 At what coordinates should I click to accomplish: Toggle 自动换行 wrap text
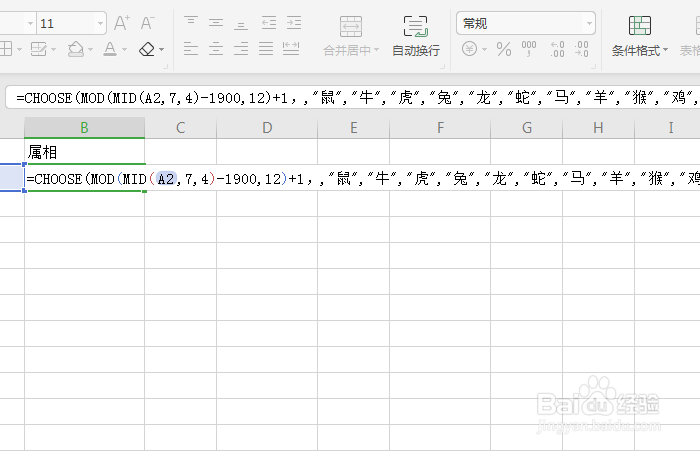[x=416, y=36]
